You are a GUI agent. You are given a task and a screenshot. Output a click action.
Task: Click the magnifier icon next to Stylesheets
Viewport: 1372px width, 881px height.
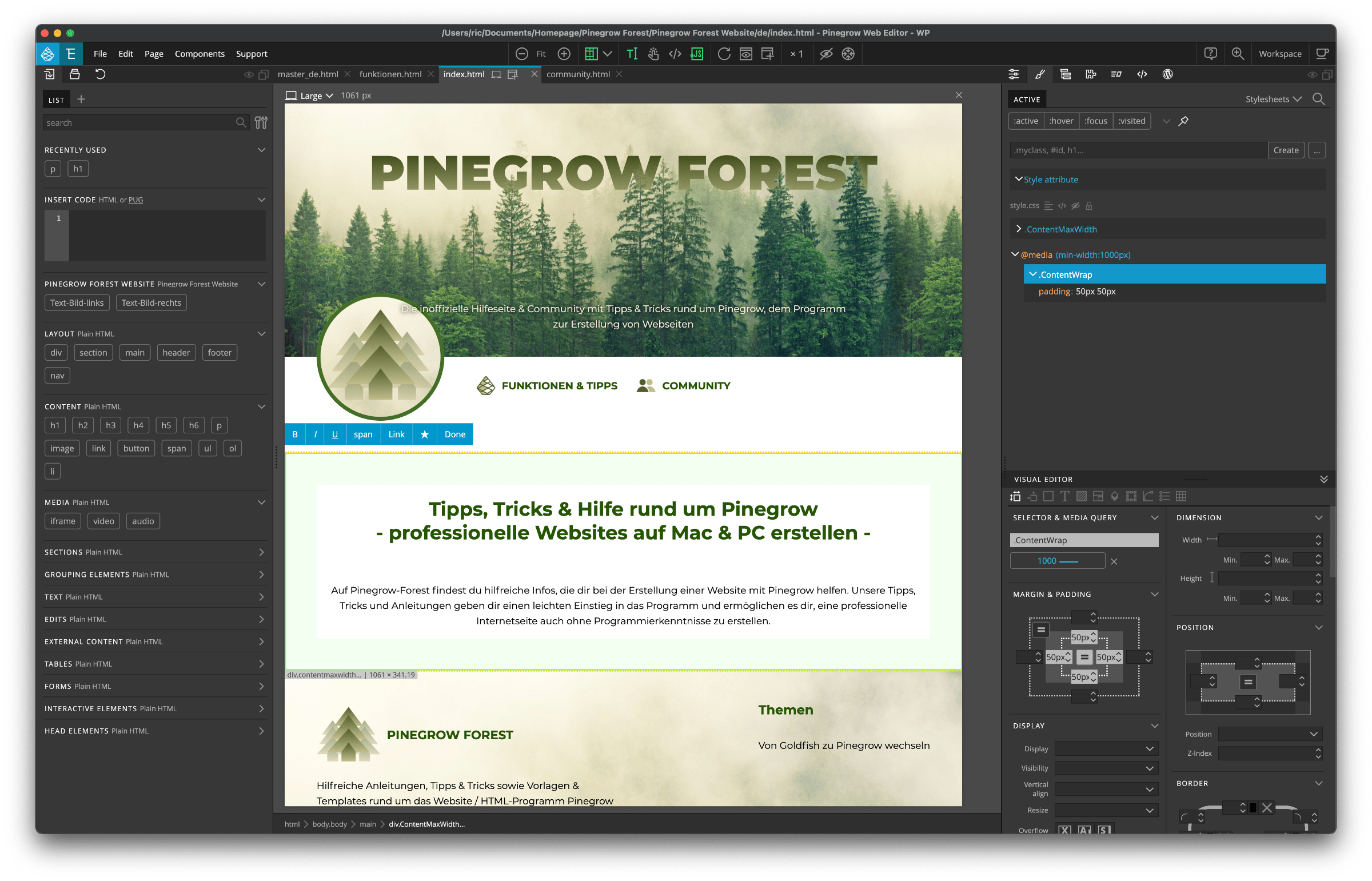(1318, 99)
